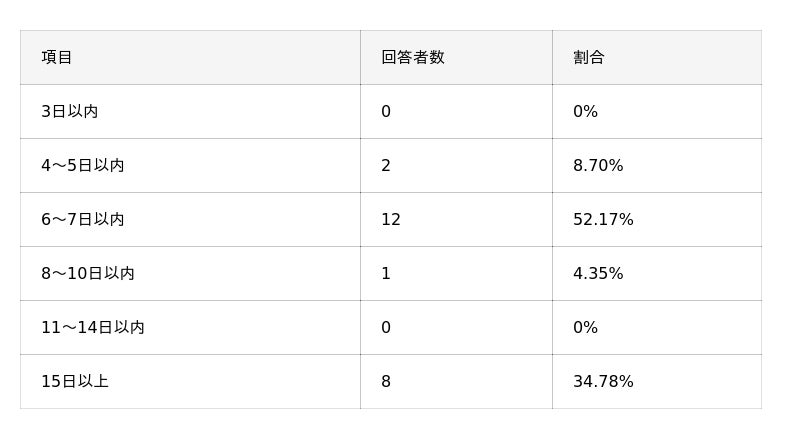Select the 3日以内 row label
This screenshot has height=439, width=800.
(69, 112)
